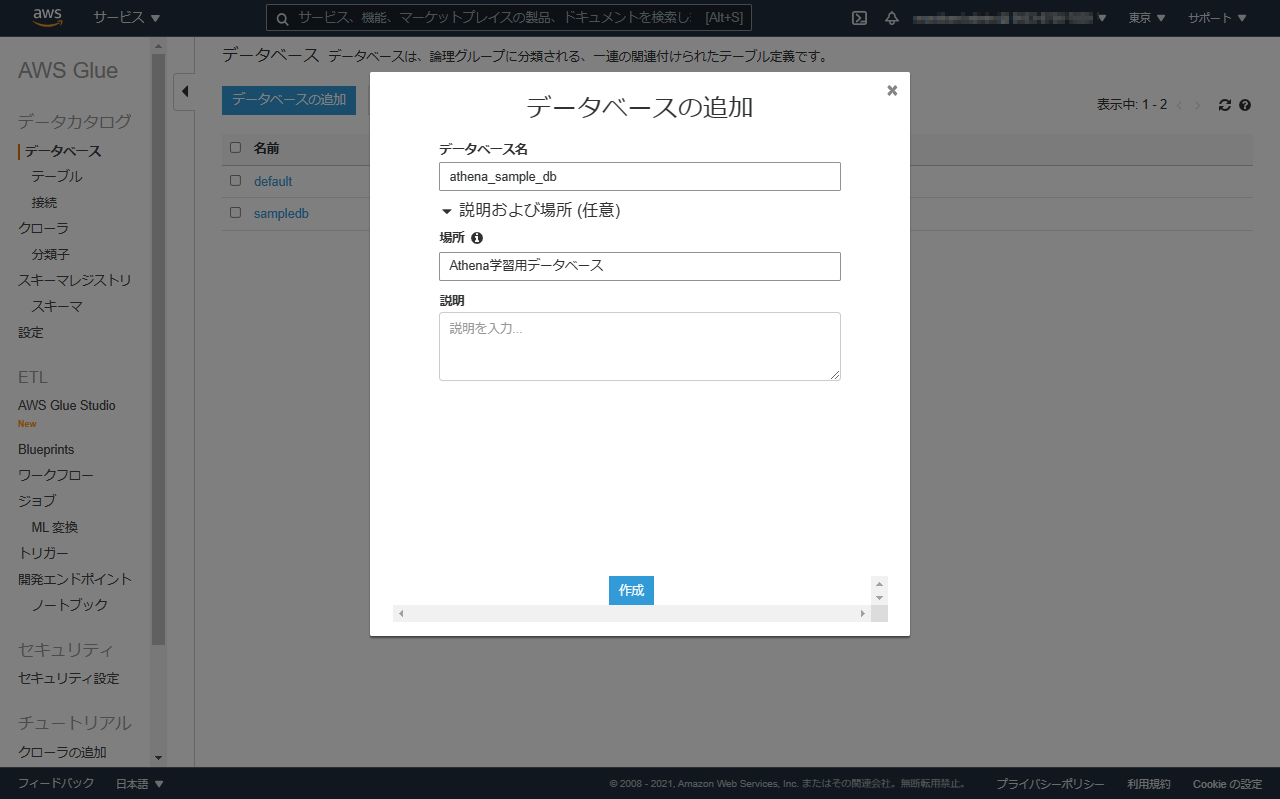Viewport: 1280px width, 799px height.
Task: Open the blurred account name dropdown
Action: coord(1011,18)
